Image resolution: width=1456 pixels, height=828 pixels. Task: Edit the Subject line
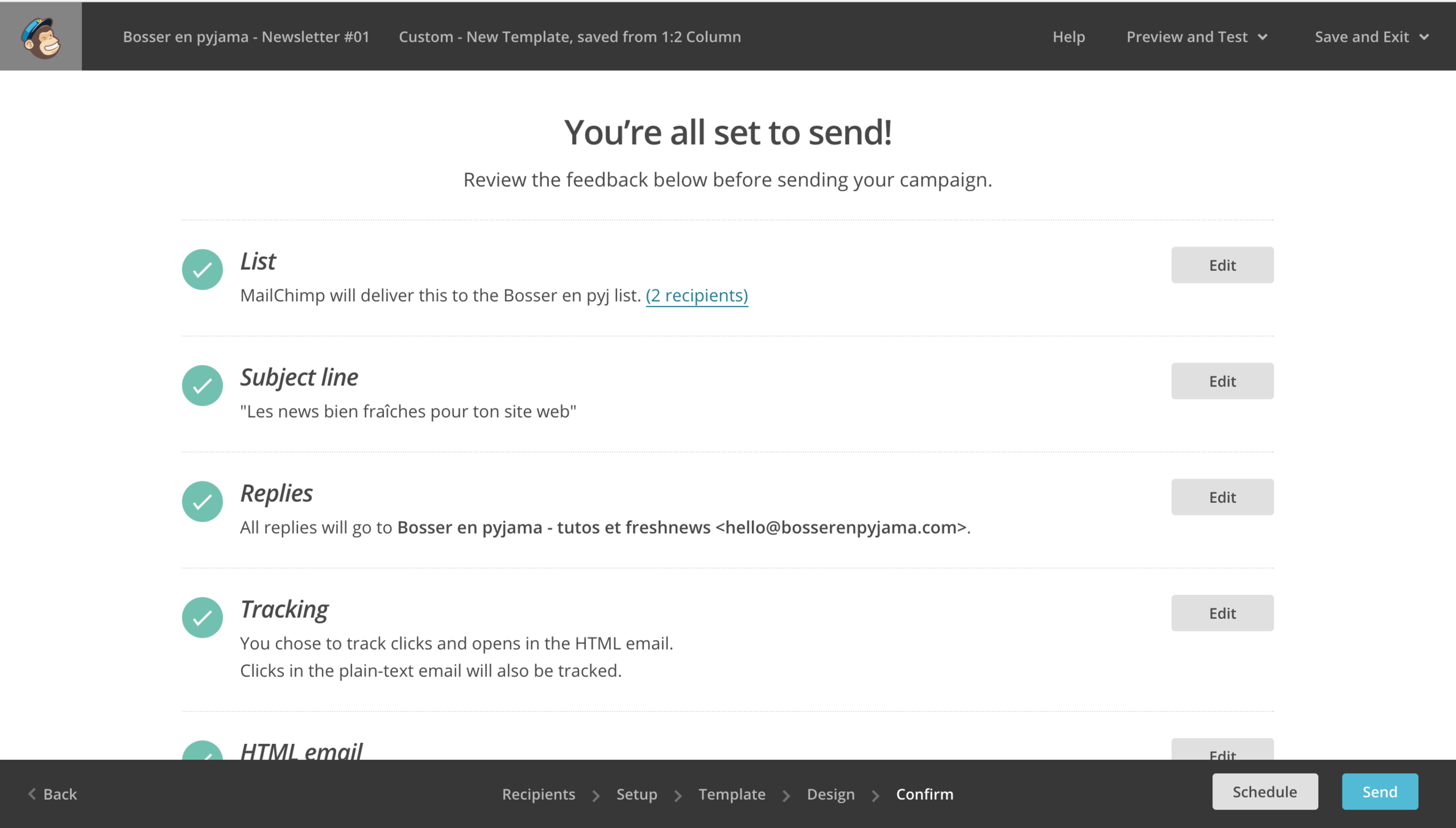(1221, 381)
